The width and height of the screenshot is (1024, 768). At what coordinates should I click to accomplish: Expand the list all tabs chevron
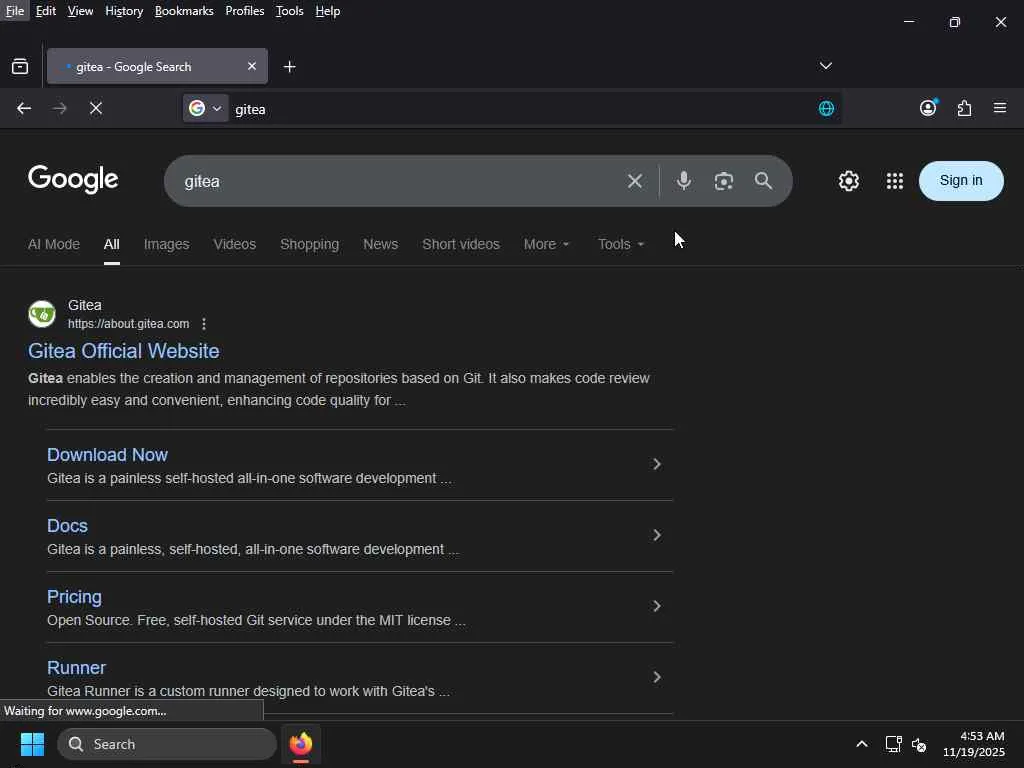tap(825, 66)
